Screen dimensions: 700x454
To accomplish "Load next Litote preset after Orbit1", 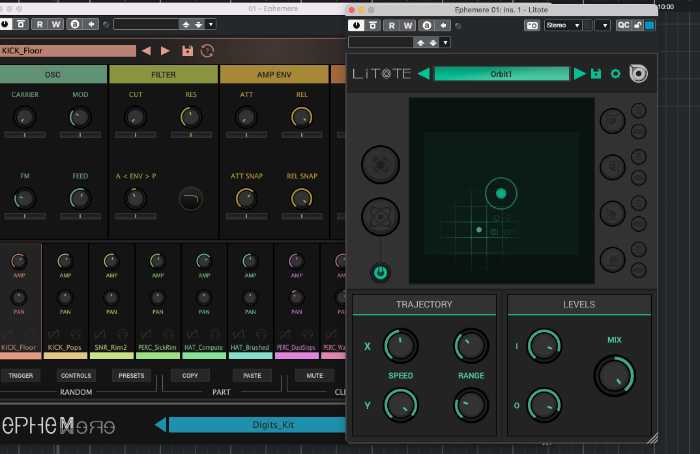I will coord(579,74).
